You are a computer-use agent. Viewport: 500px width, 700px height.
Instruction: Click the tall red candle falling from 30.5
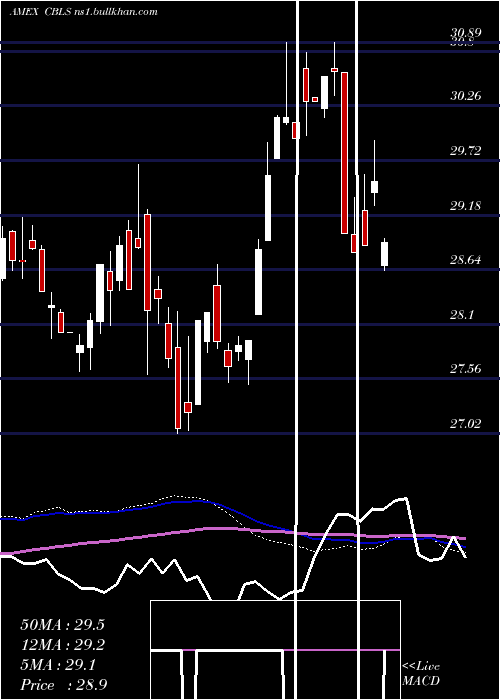[x=344, y=153]
